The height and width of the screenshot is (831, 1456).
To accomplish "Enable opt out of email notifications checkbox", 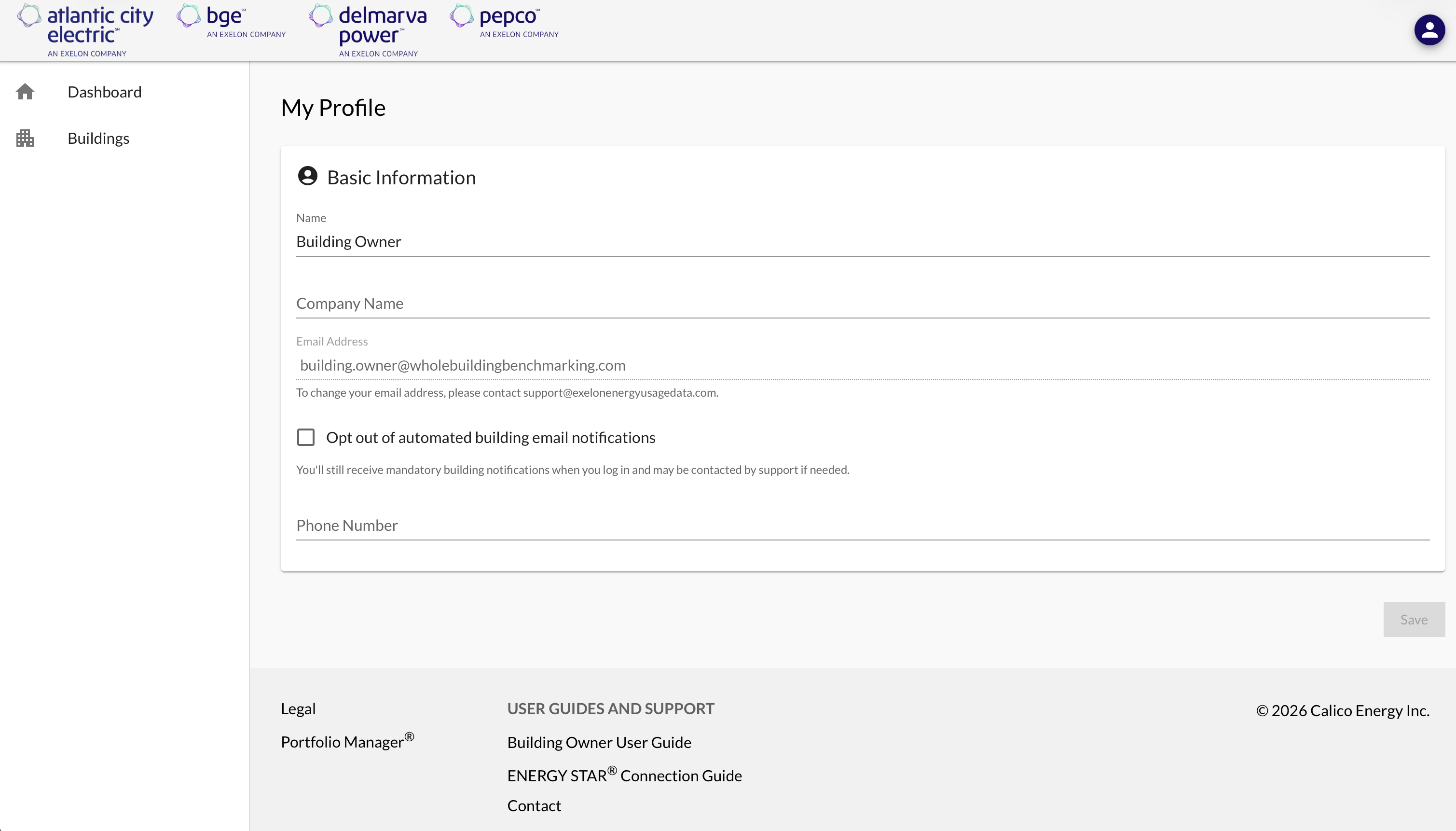I will [x=306, y=437].
